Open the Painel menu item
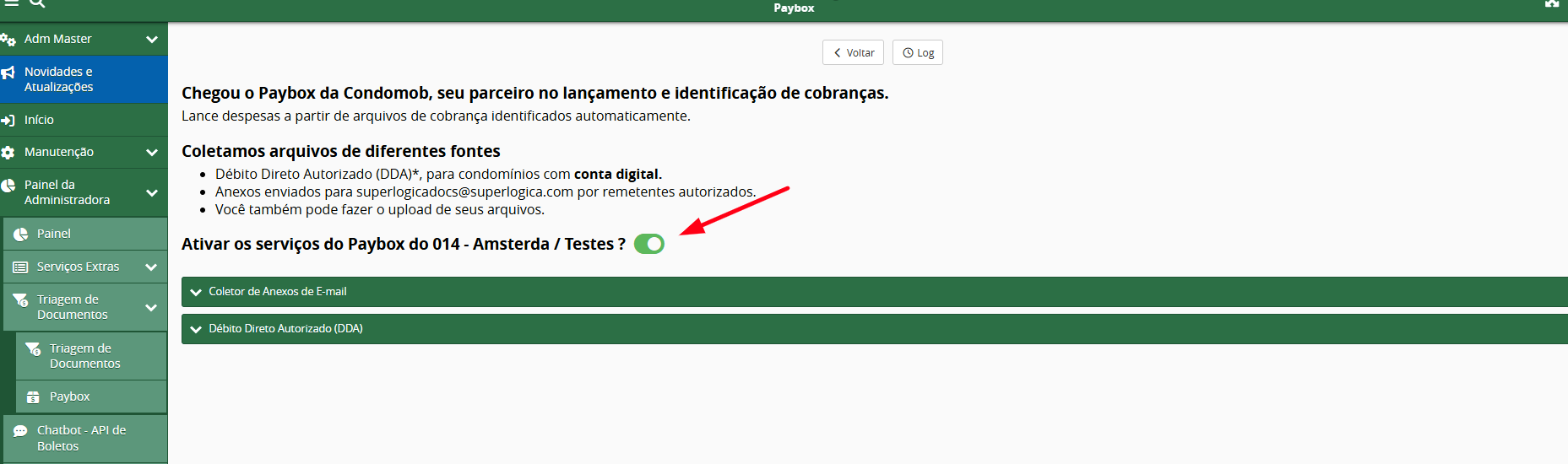 54,234
